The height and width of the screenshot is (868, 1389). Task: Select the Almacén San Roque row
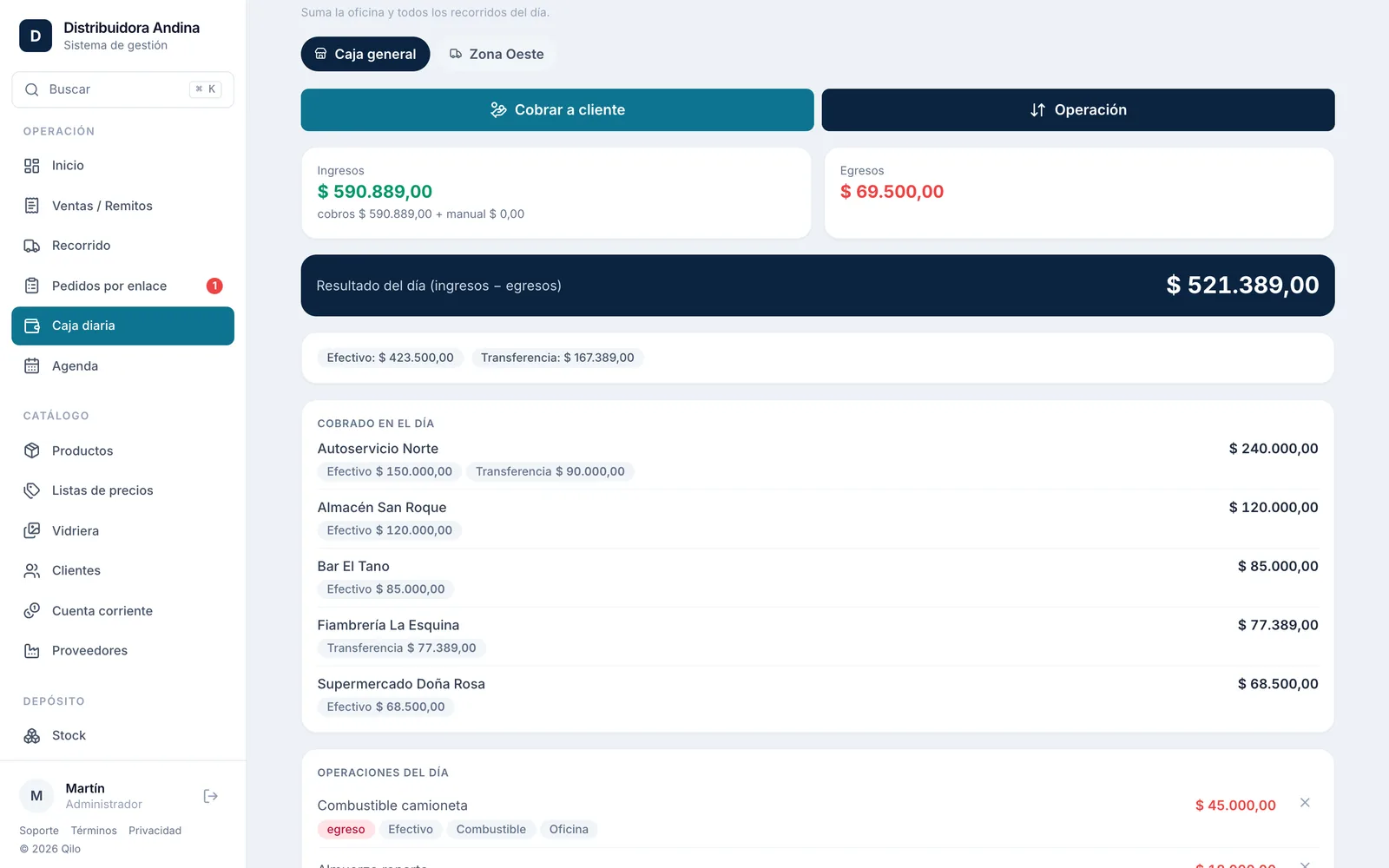click(818, 519)
